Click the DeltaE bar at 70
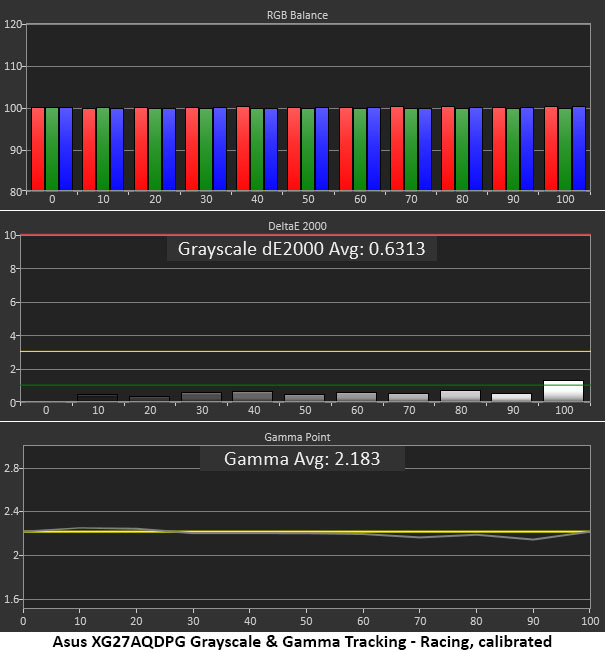Viewport: 605px width, 652px height. (x=408, y=398)
